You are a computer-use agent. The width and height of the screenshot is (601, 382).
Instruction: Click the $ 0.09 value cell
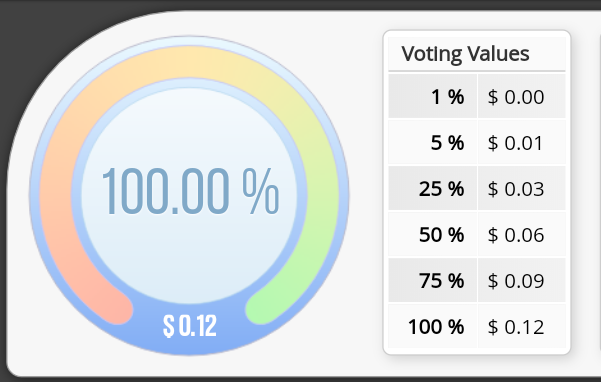coord(522,280)
